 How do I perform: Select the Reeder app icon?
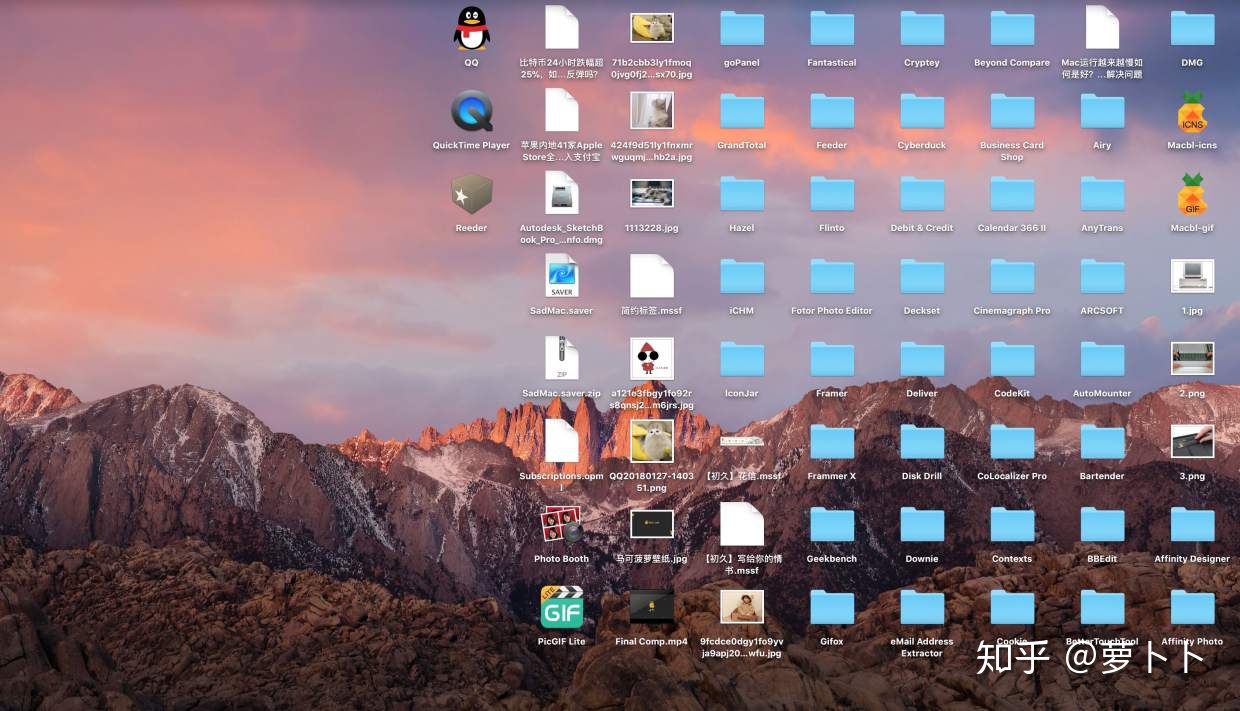(471, 194)
